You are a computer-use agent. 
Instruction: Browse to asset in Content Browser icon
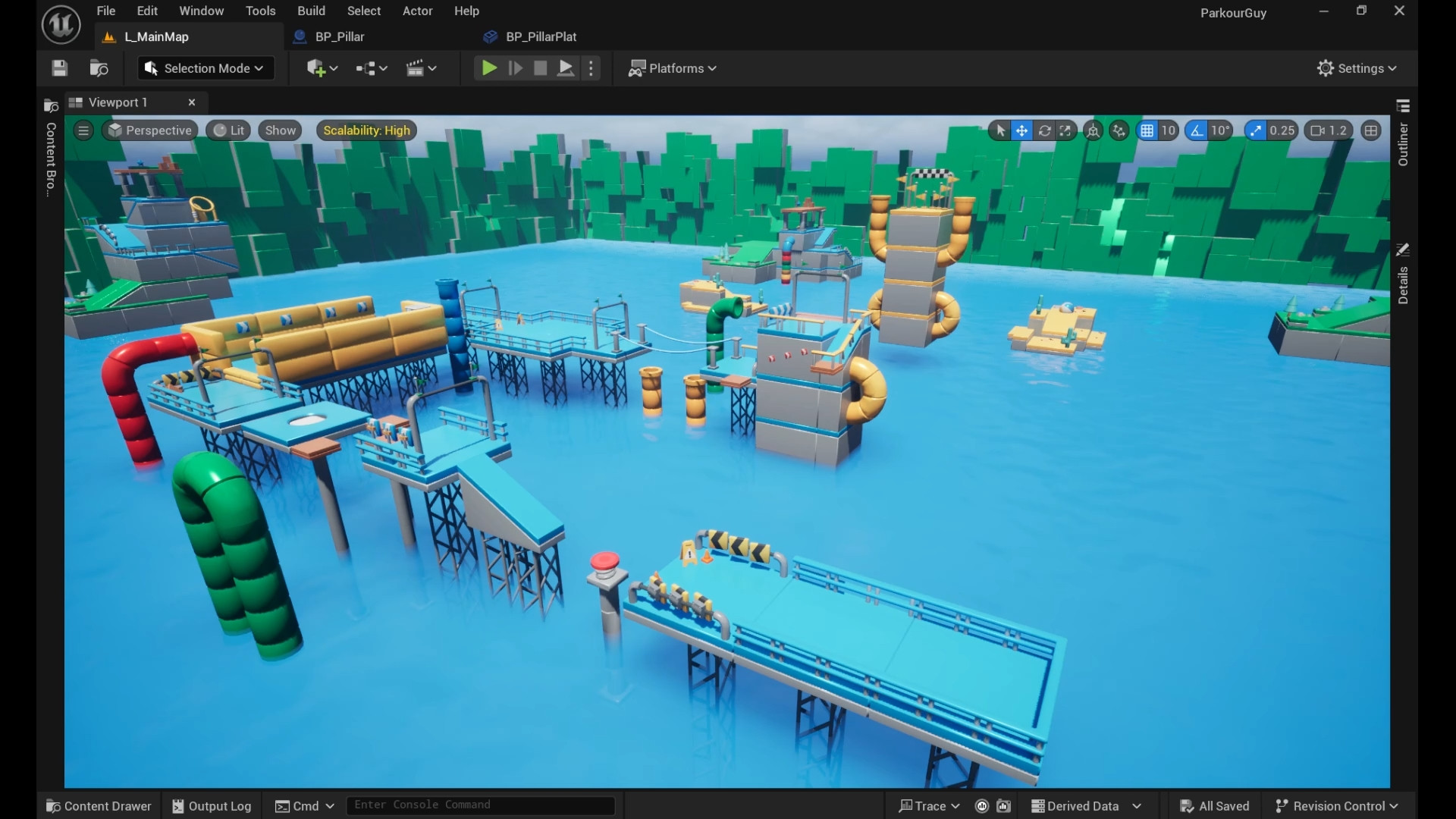point(99,68)
